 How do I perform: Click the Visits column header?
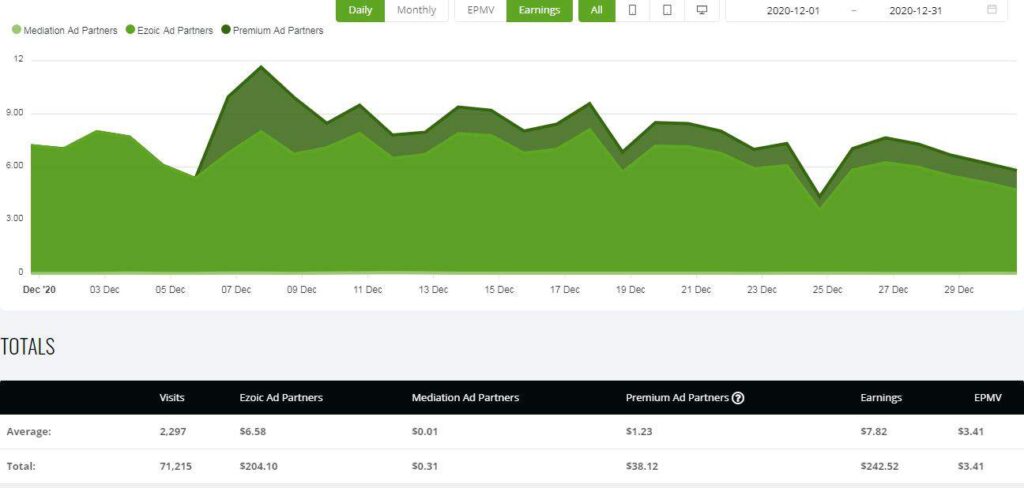point(172,398)
